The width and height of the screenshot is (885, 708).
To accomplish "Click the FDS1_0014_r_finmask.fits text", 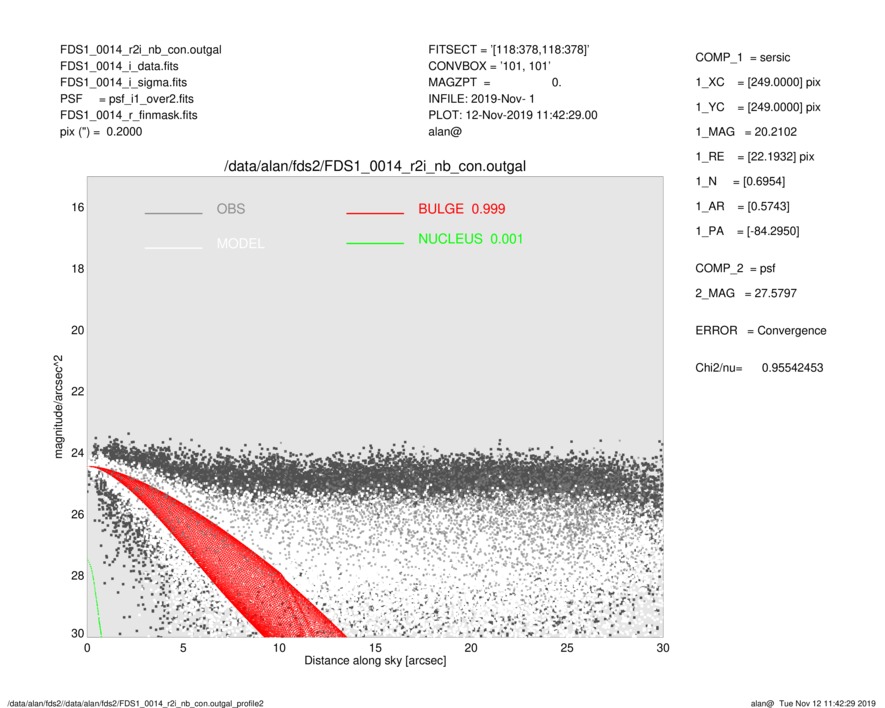I will 129,115.
